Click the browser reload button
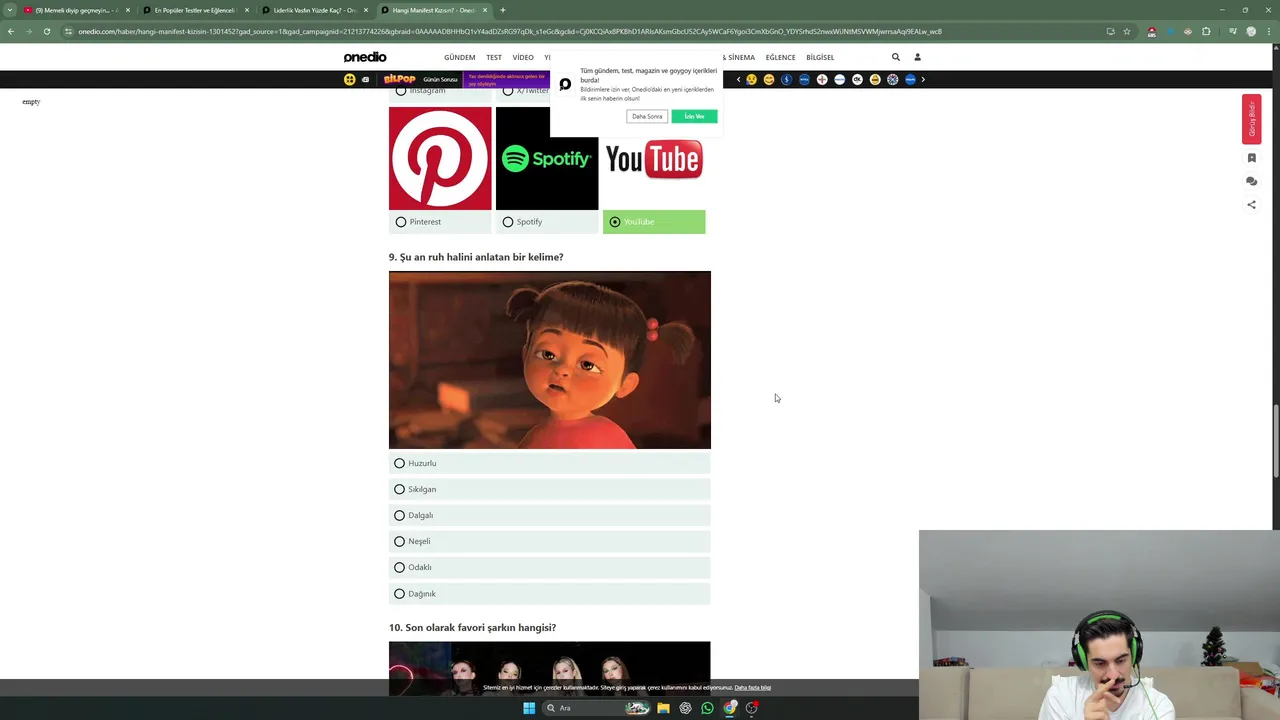1280x720 pixels. [46, 31]
